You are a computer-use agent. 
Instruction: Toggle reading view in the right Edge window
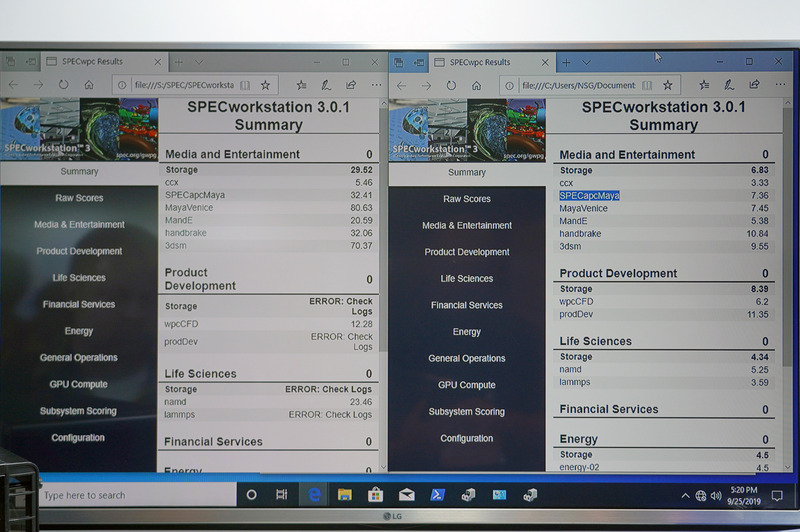(647, 86)
